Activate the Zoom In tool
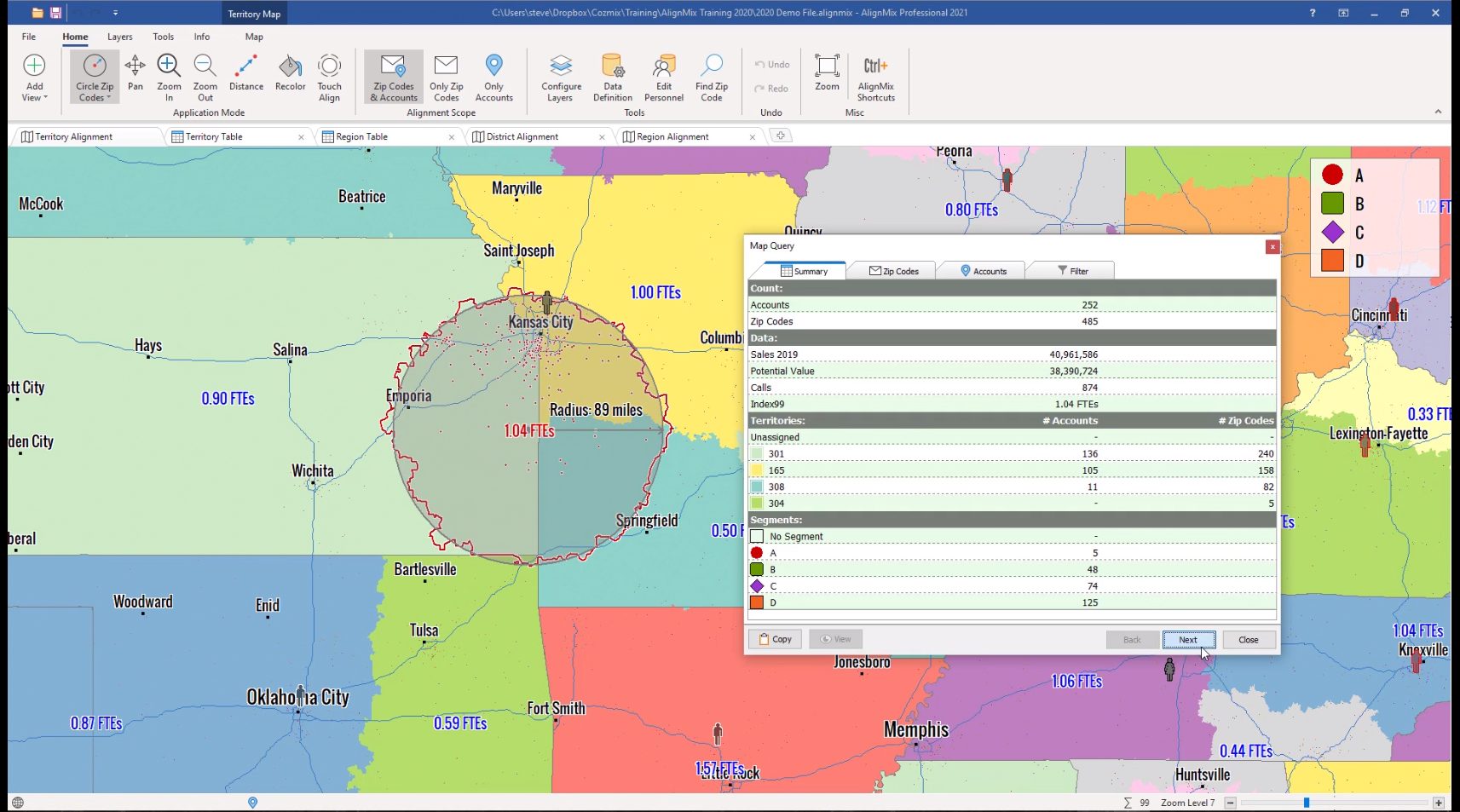This screenshot has width=1460, height=812. click(169, 78)
